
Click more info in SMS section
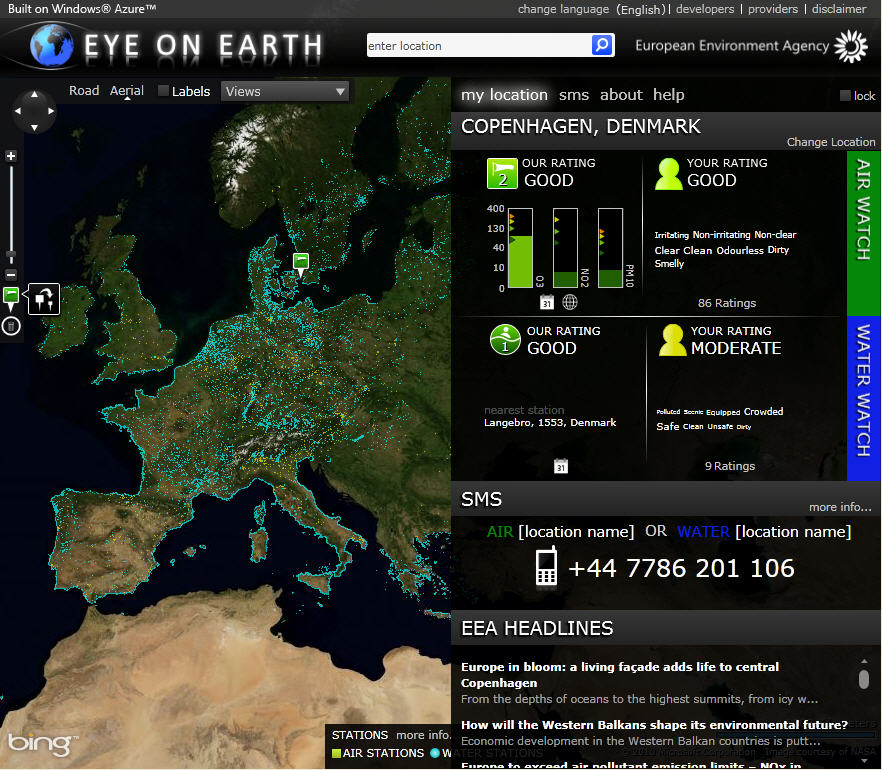pyautogui.click(x=840, y=507)
